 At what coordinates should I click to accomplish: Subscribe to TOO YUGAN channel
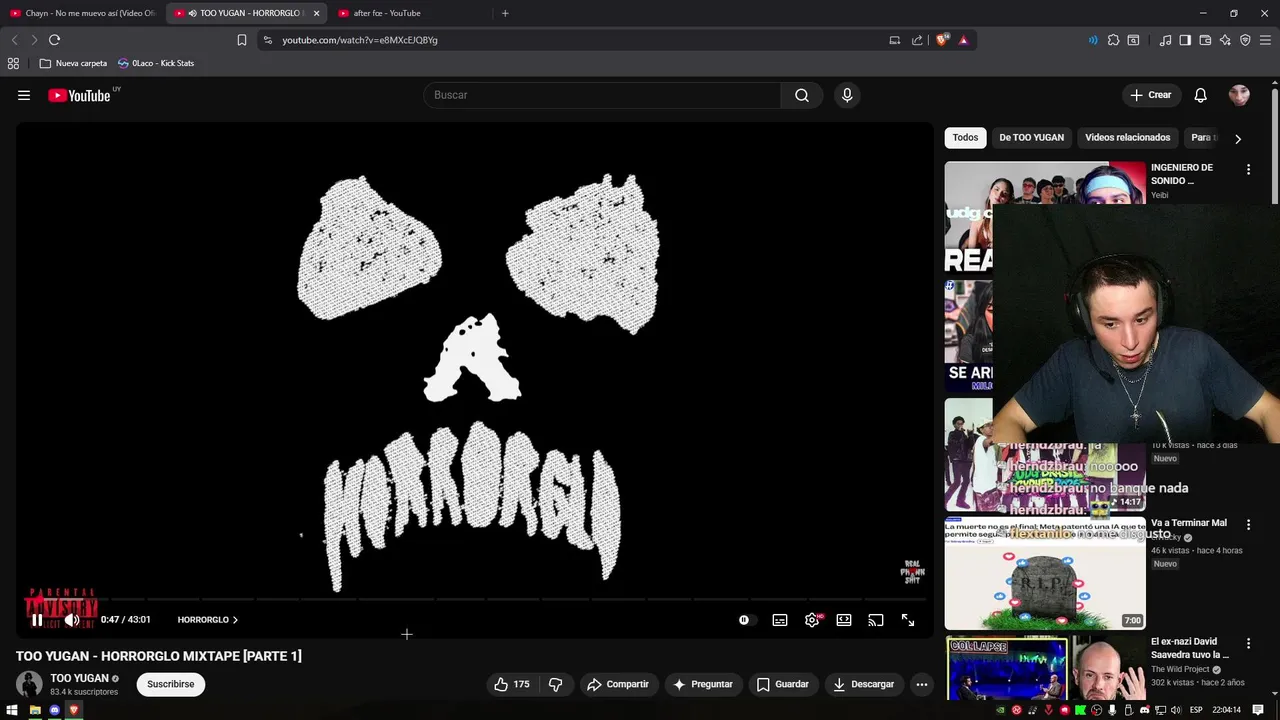coord(171,684)
